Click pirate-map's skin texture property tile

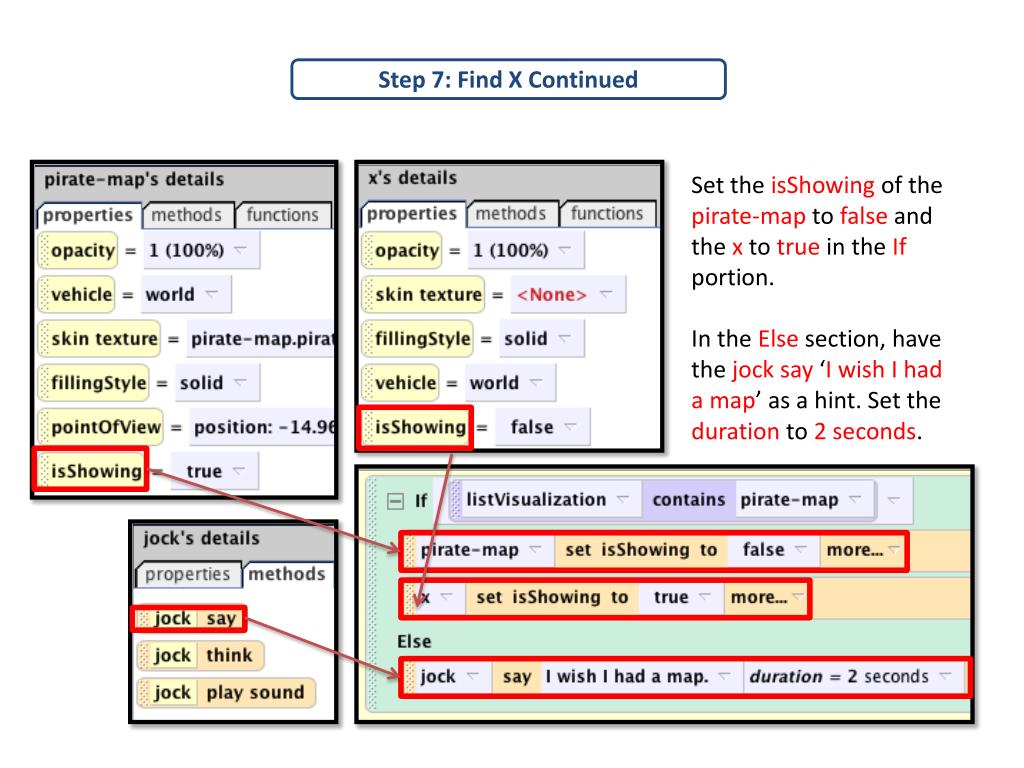click(99, 338)
